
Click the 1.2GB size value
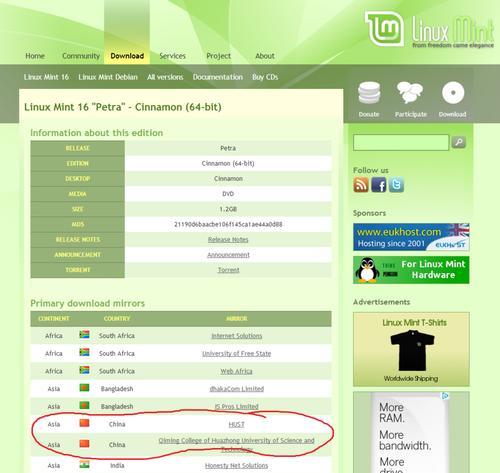click(x=228, y=209)
